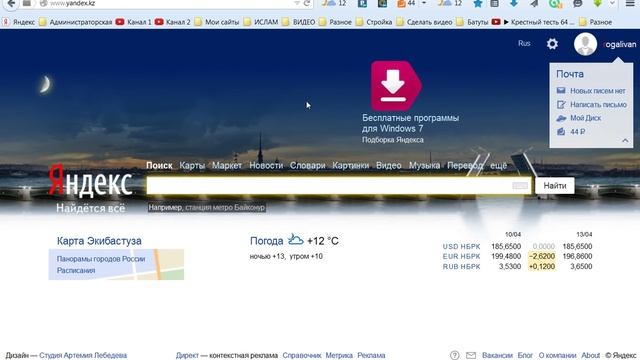Open the Яндекс bookmark

18,22
